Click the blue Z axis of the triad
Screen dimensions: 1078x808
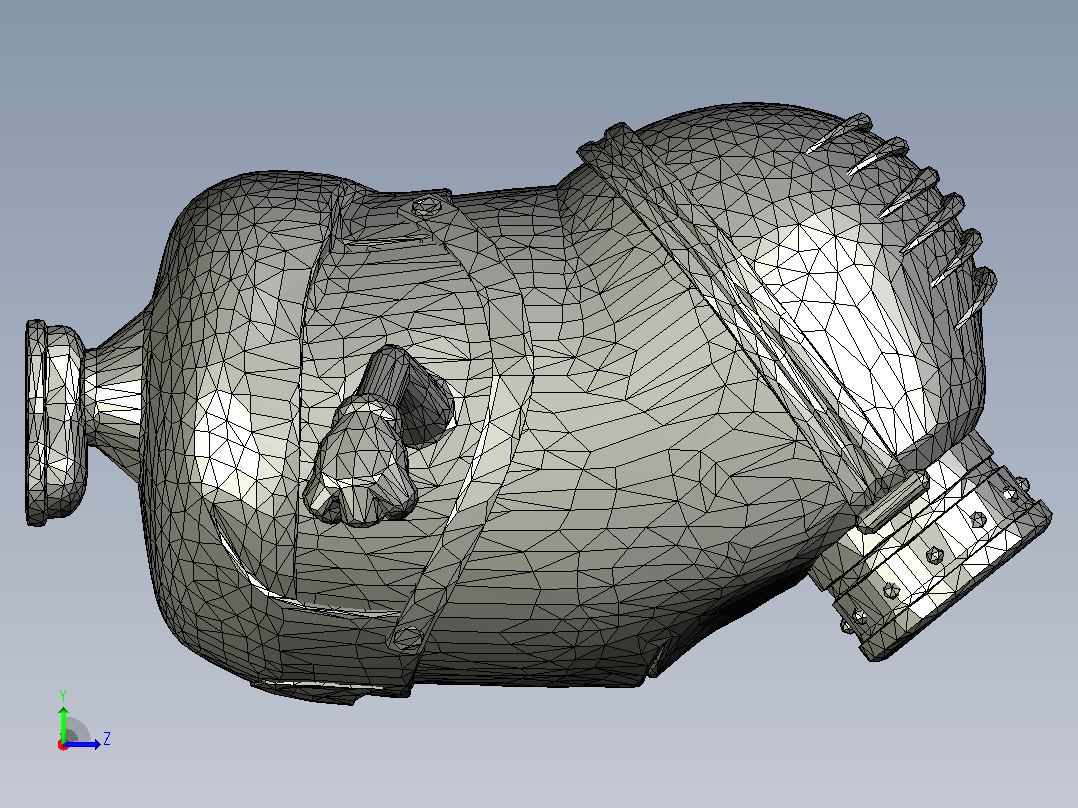pyautogui.click(x=82, y=744)
